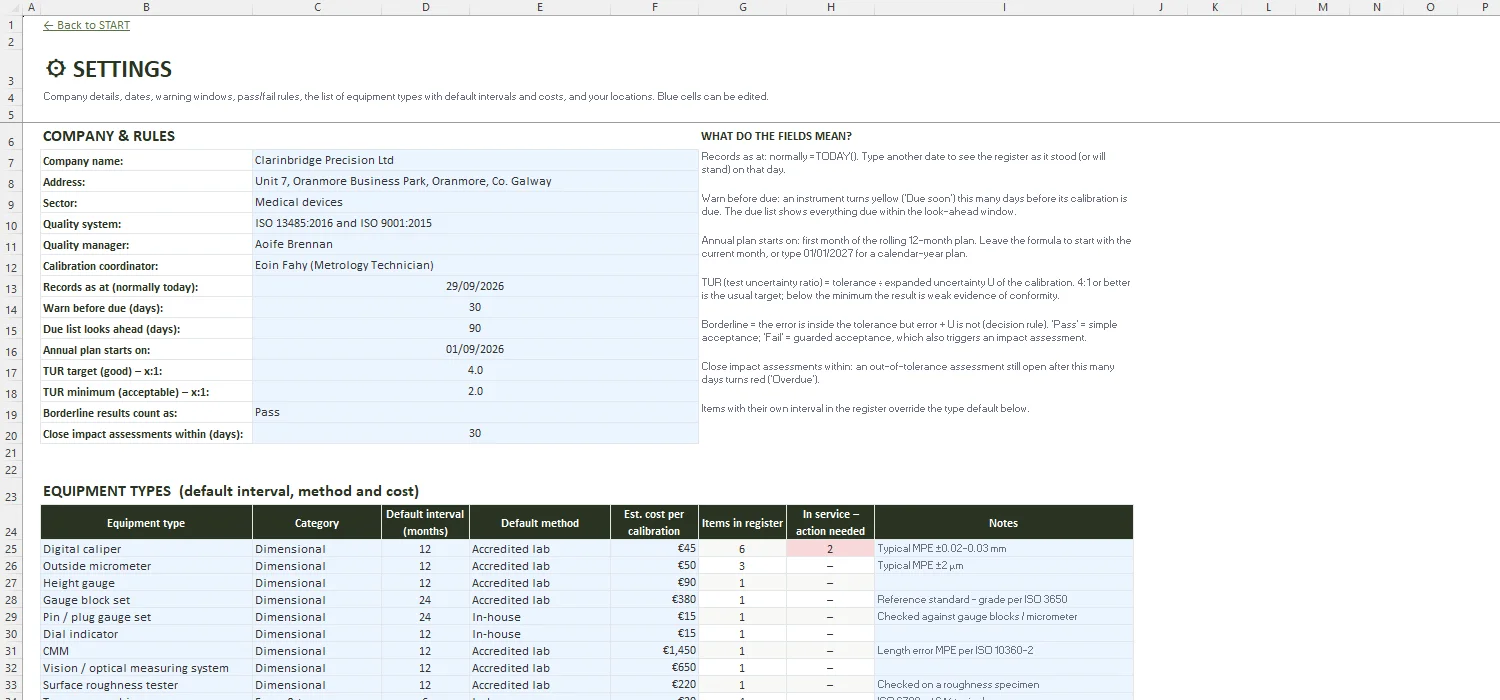Viewport: 1500px width, 700px height.
Task: Click the 'In service – action needed' header
Action: click(830, 523)
